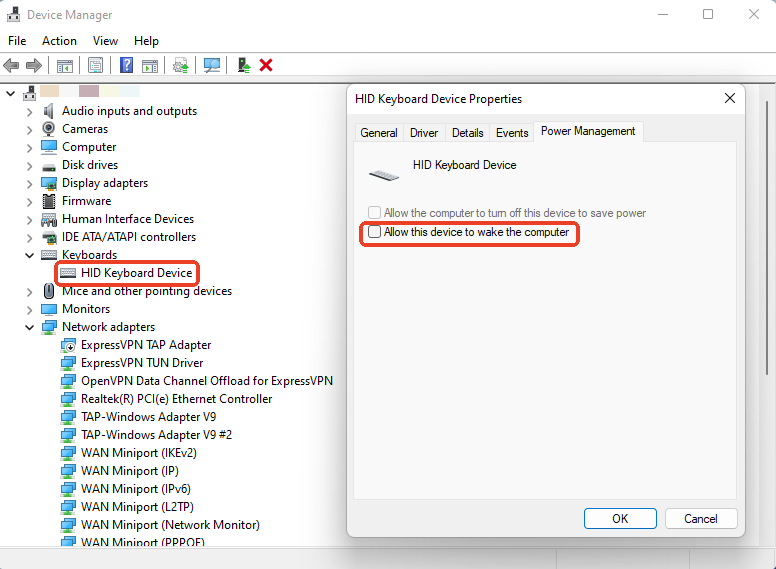Click the Back arrow toolbar icon

click(x=11, y=65)
